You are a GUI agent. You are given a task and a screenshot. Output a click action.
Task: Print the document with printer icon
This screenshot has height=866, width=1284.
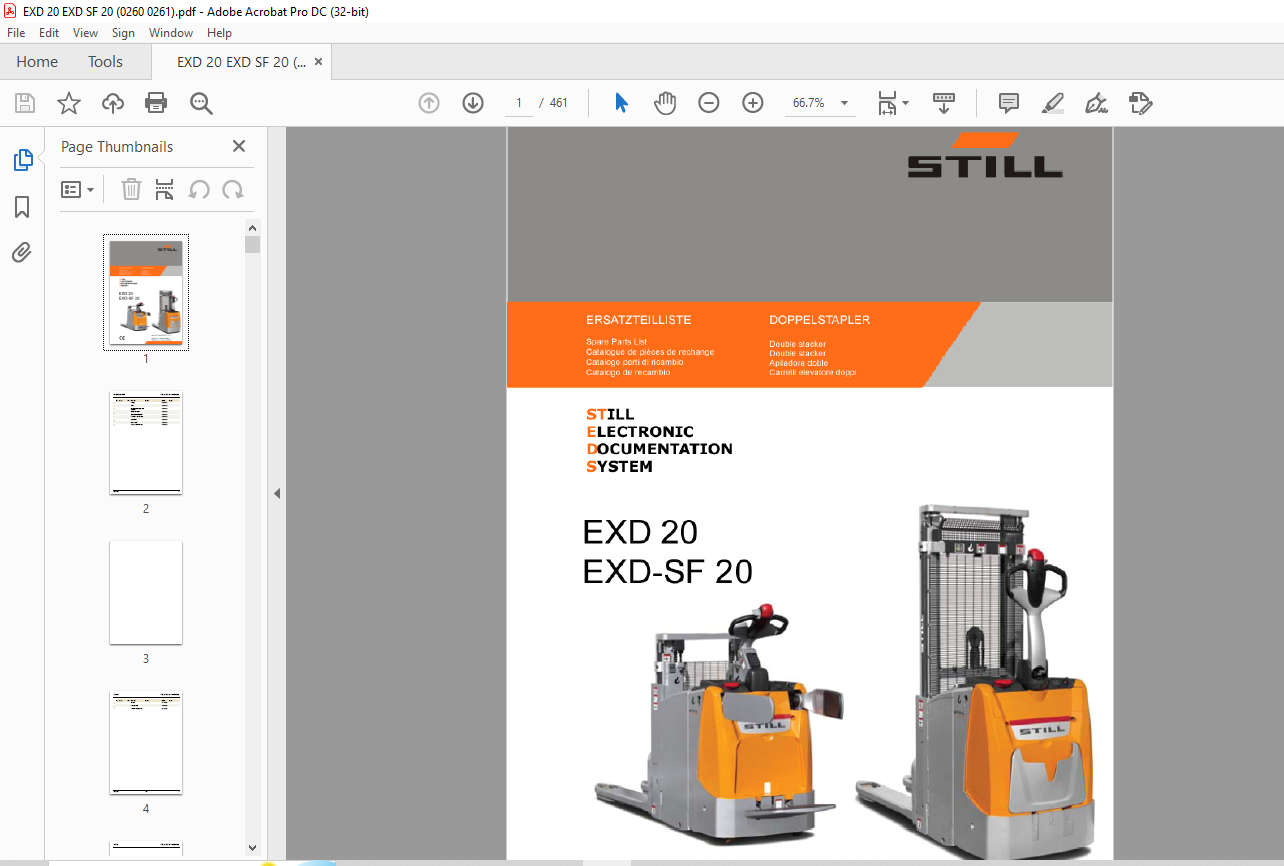point(156,103)
